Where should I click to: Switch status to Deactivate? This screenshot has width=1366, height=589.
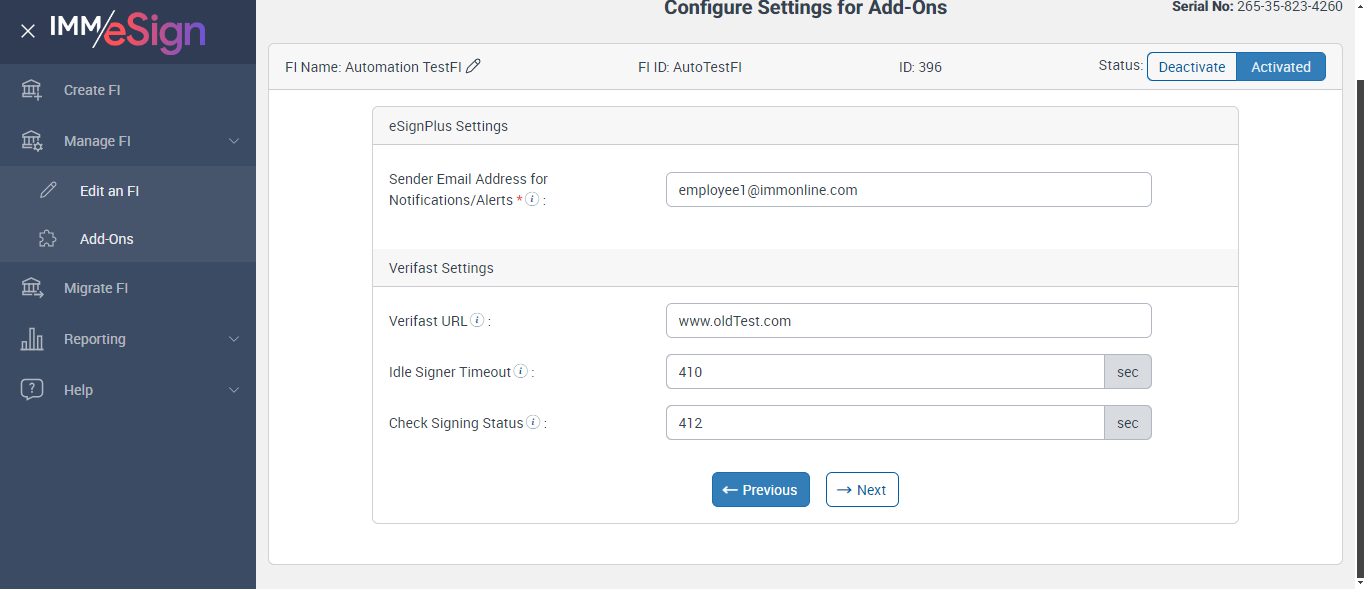(1192, 67)
